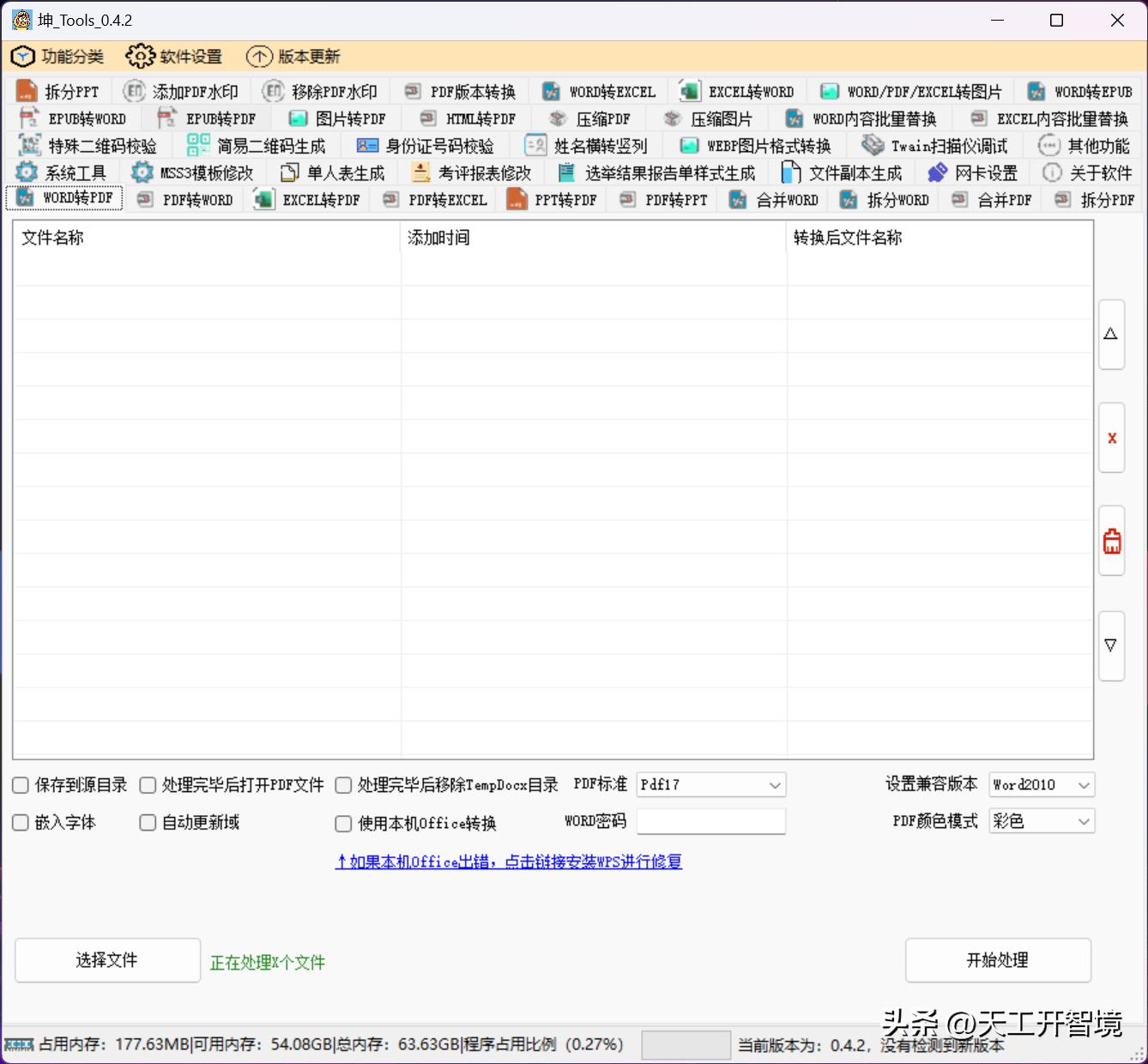Click the WORD密码 input field
This screenshot has height=1064, width=1148.
(710, 821)
